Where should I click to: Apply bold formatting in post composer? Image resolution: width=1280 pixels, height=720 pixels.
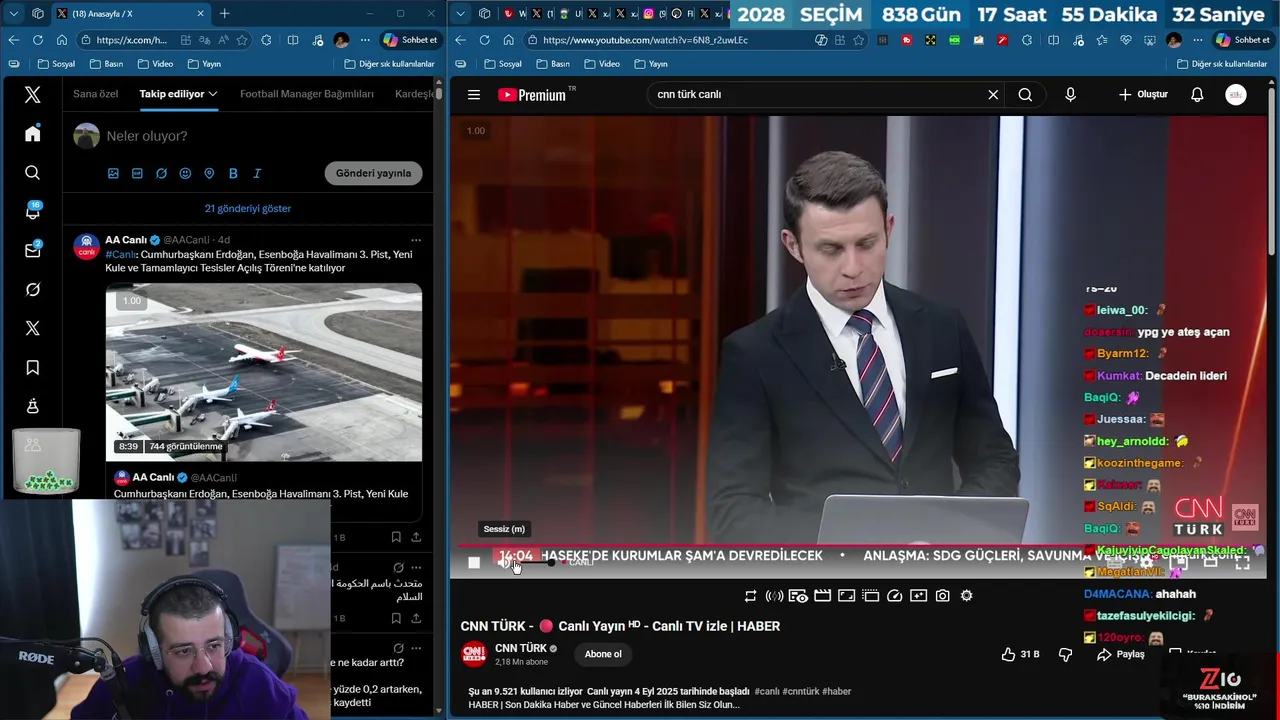(233, 173)
